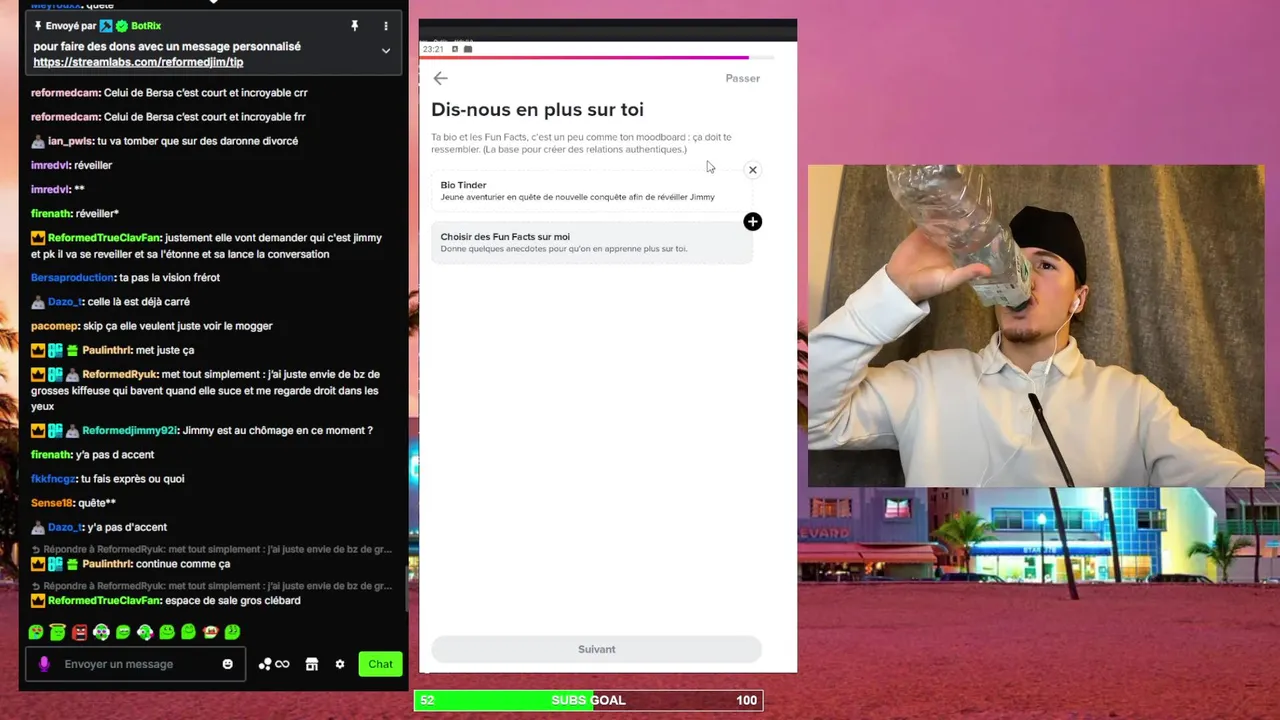Add Fun Facts with the plus icon
This screenshot has height=720, width=1280.
click(x=753, y=222)
